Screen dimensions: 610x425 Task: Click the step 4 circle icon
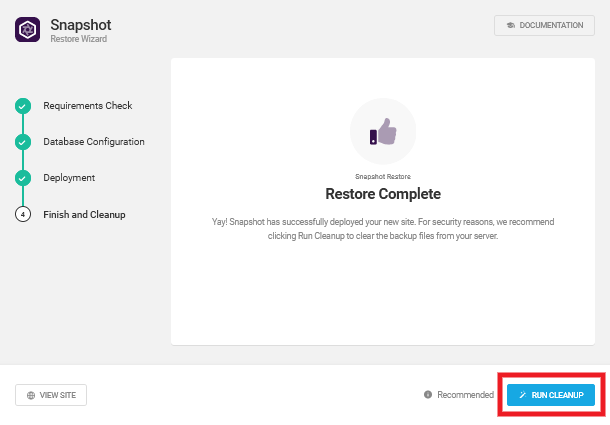tap(23, 214)
